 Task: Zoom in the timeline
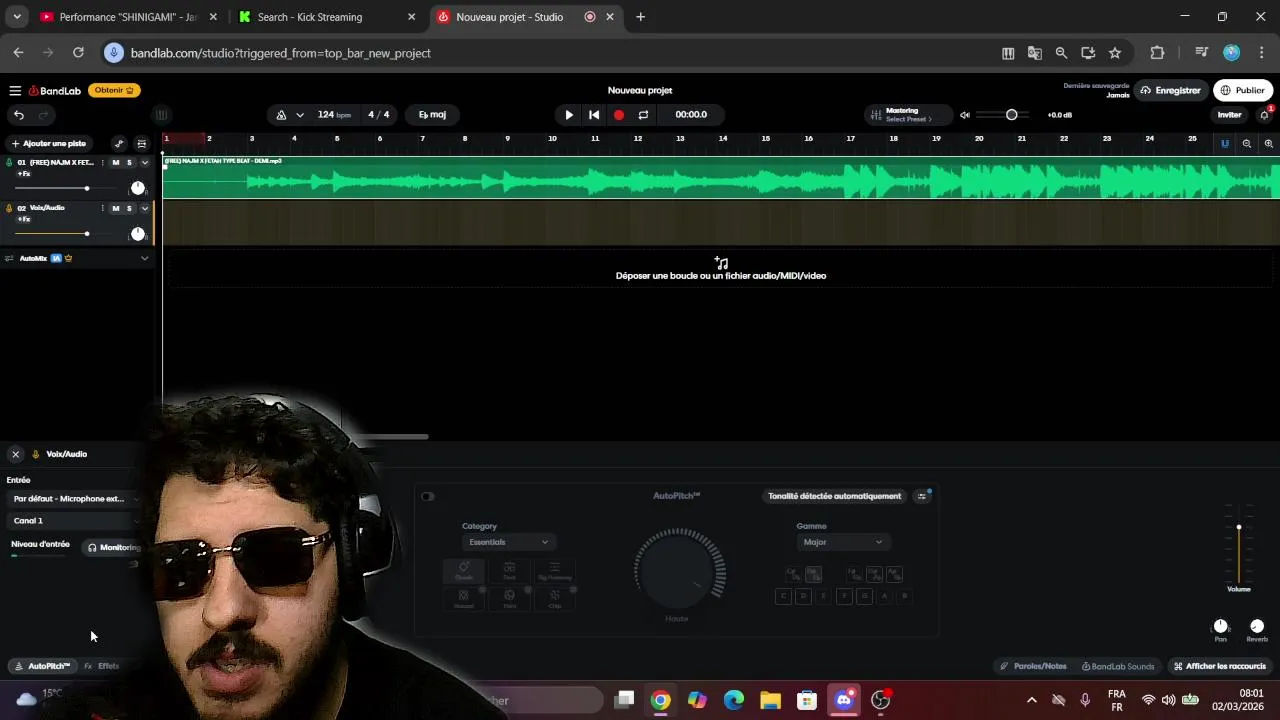[x=1268, y=144]
